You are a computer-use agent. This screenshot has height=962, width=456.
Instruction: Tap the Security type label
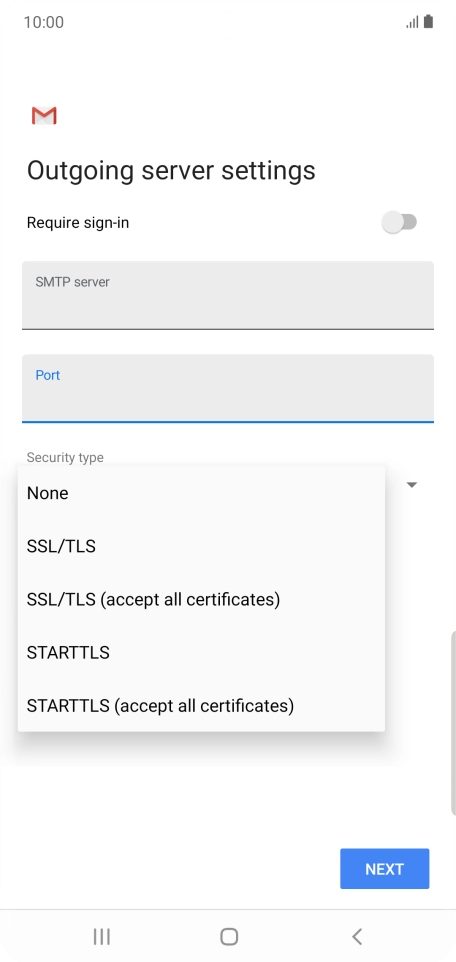[65, 458]
